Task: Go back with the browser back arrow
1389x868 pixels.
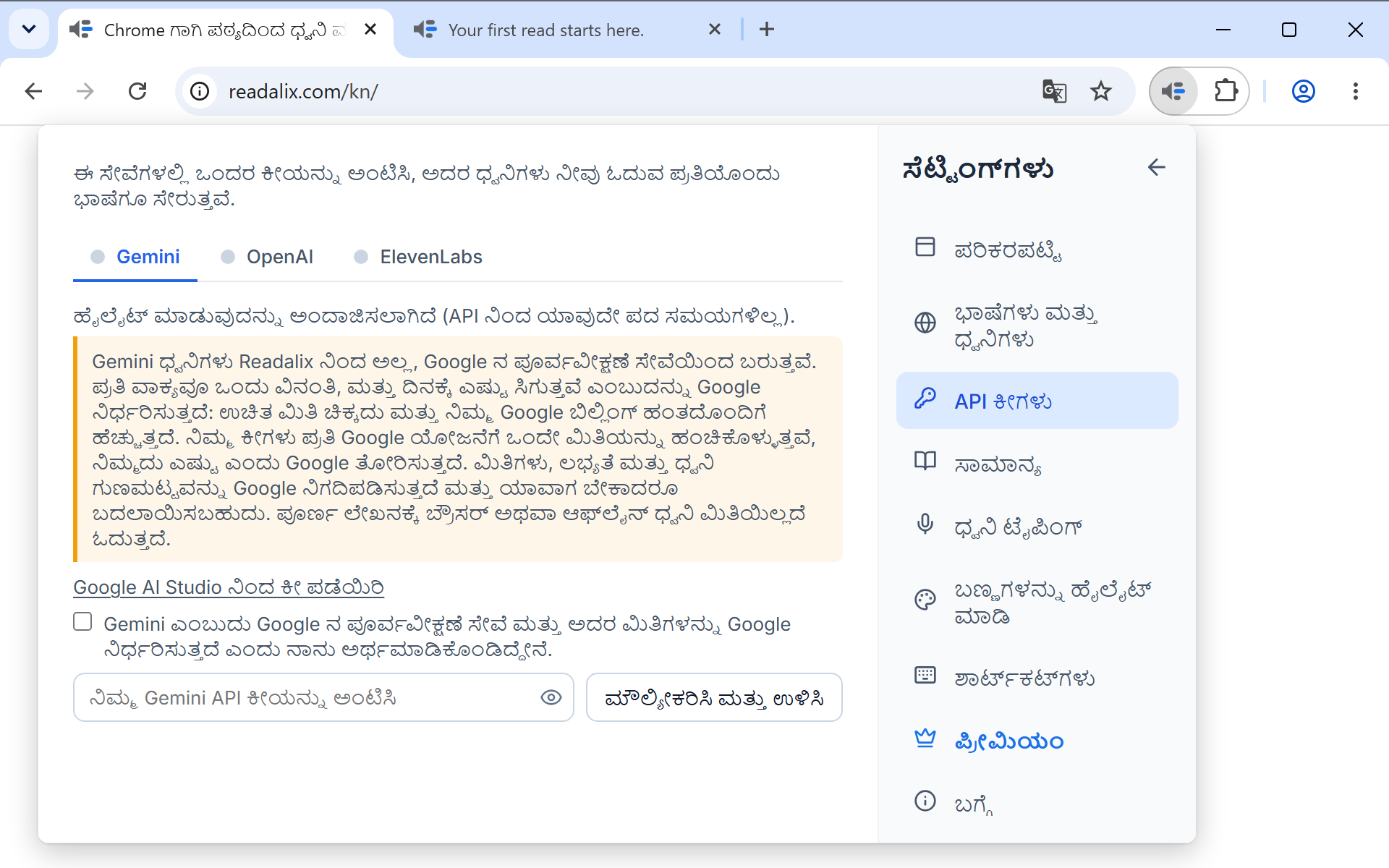Action: 33,91
